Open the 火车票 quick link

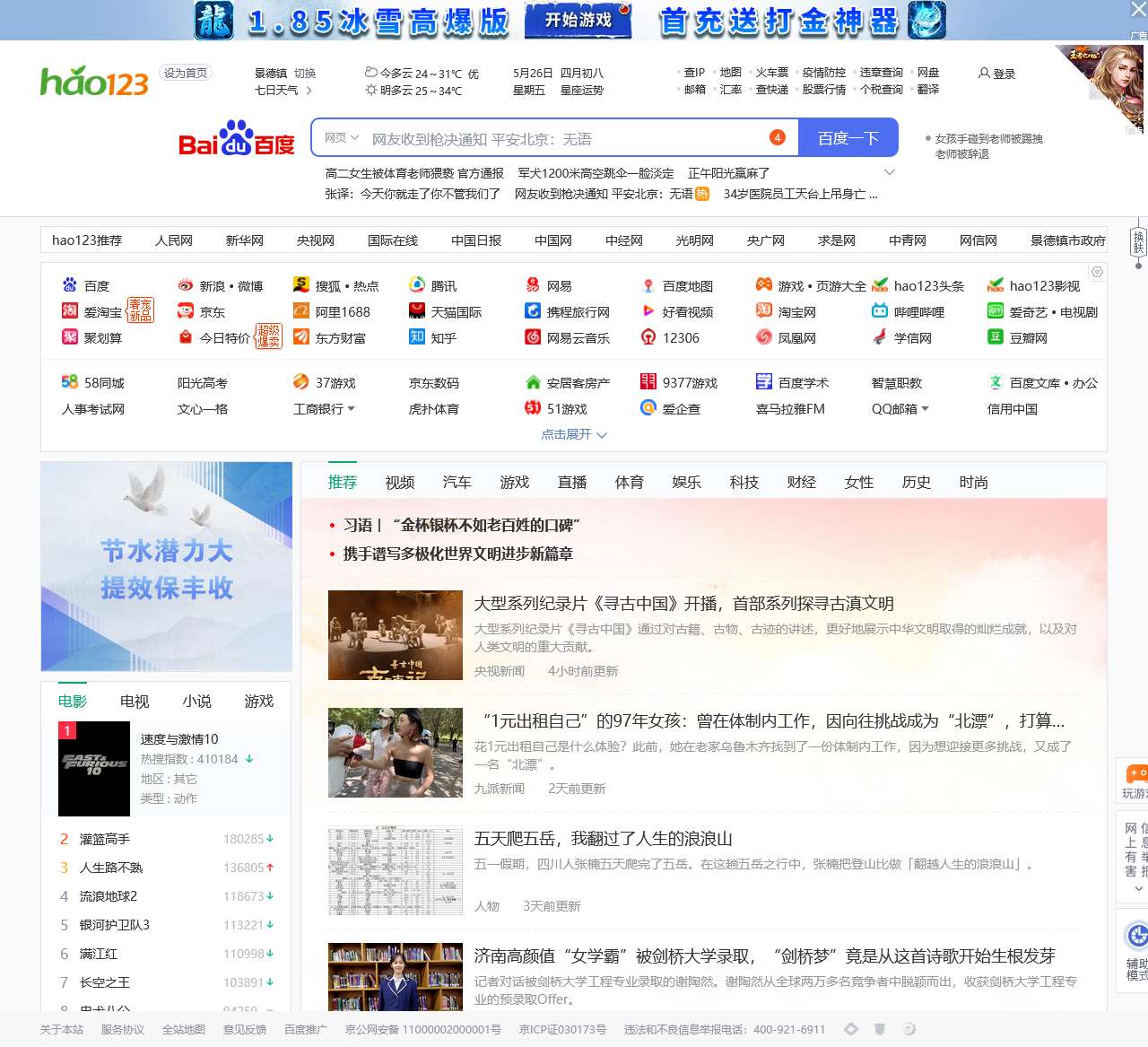(771, 73)
